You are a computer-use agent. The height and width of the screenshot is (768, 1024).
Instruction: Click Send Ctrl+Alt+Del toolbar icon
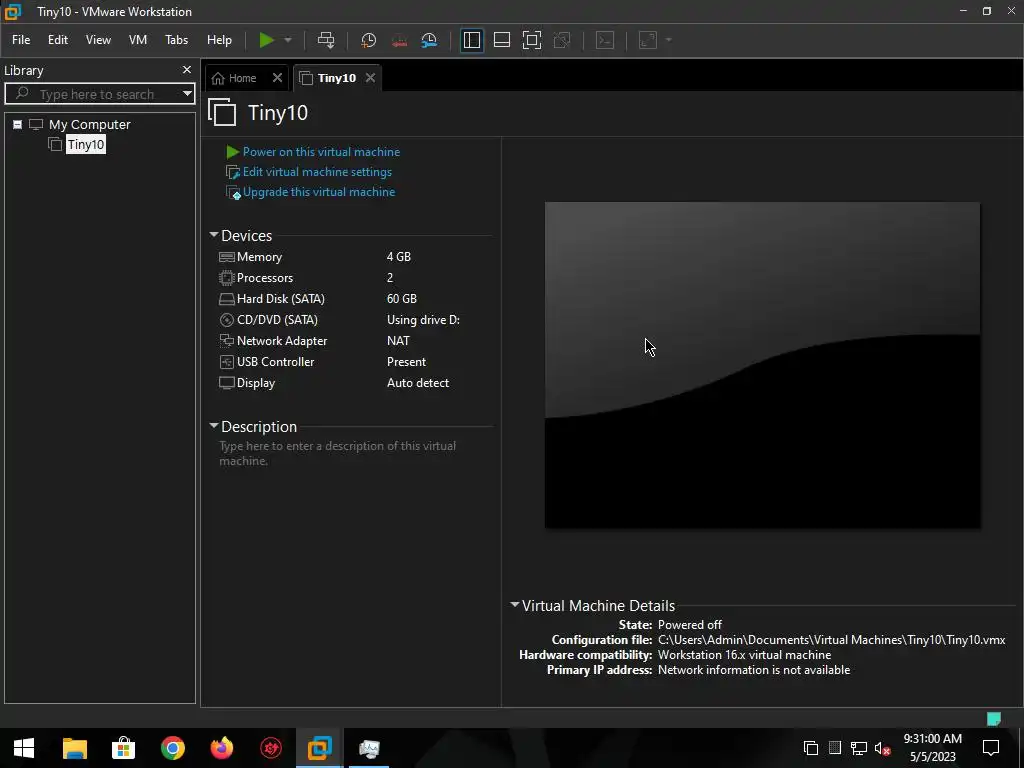(x=326, y=40)
